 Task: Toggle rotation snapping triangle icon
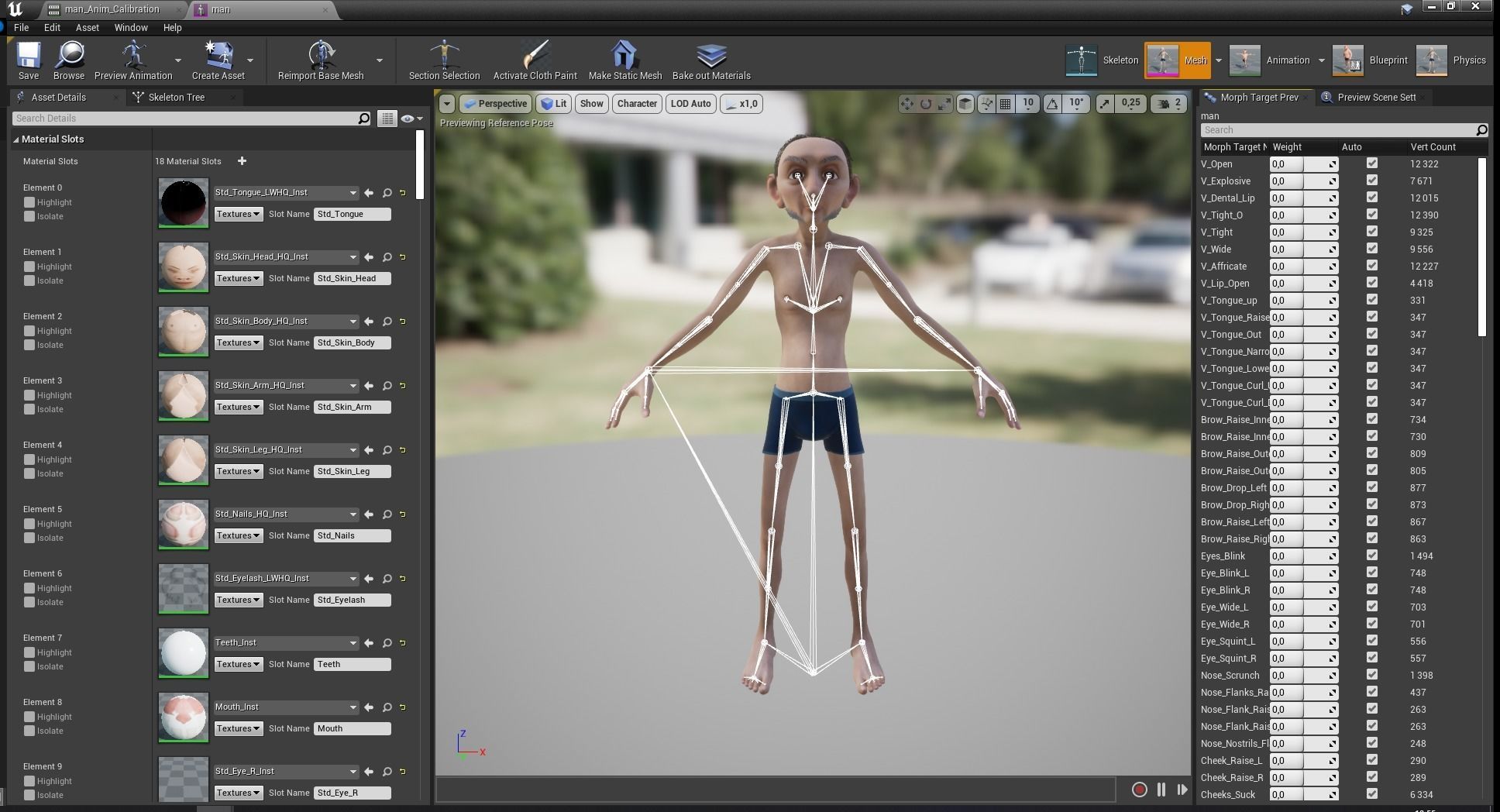pyautogui.click(x=1052, y=104)
